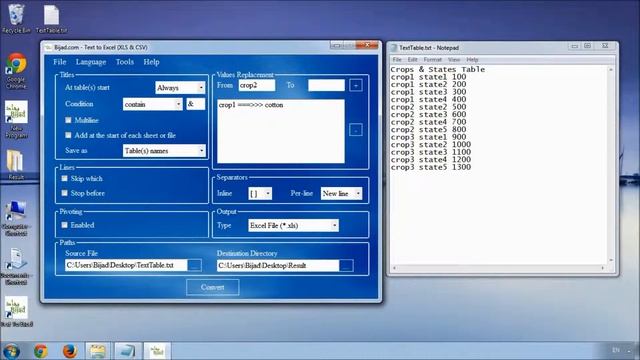This screenshot has height=360, width=640.
Task: Open the Result folder on desktop
Action: 16,165
